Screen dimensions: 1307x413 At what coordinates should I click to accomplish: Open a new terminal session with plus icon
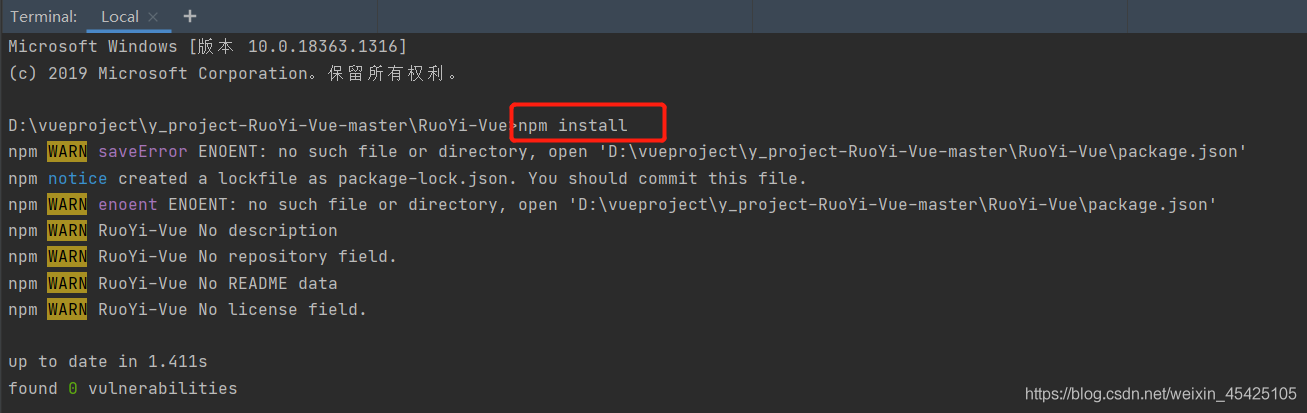[190, 16]
